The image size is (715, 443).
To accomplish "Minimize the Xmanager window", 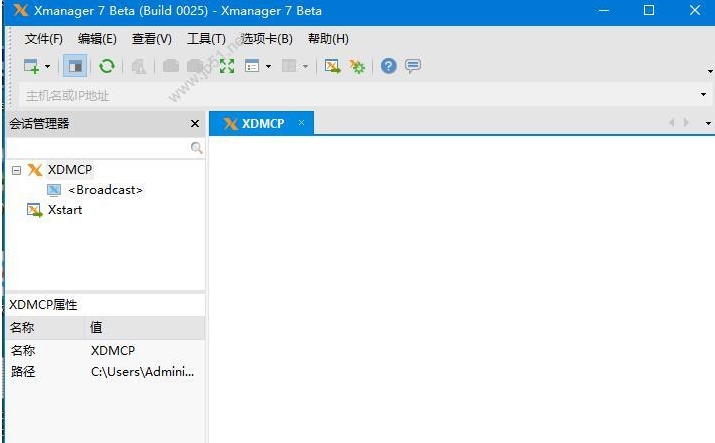I will click(x=604, y=10).
